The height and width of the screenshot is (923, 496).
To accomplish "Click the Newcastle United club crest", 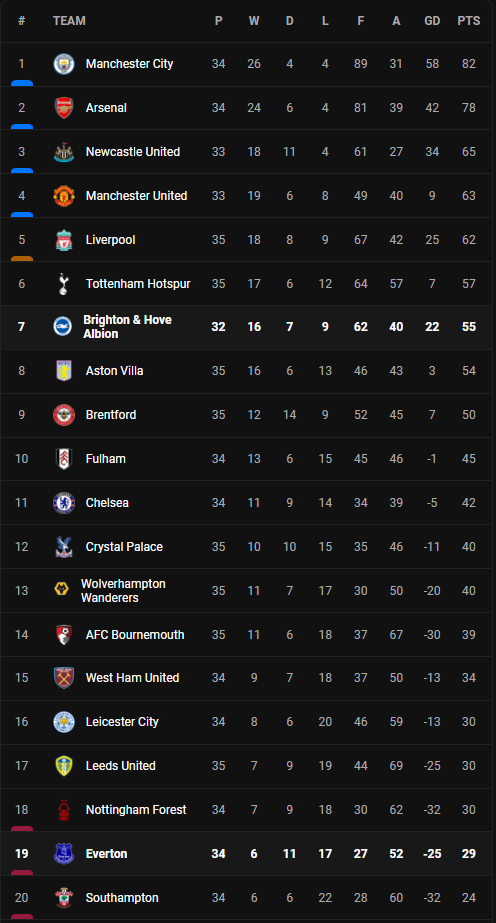I will (64, 152).
